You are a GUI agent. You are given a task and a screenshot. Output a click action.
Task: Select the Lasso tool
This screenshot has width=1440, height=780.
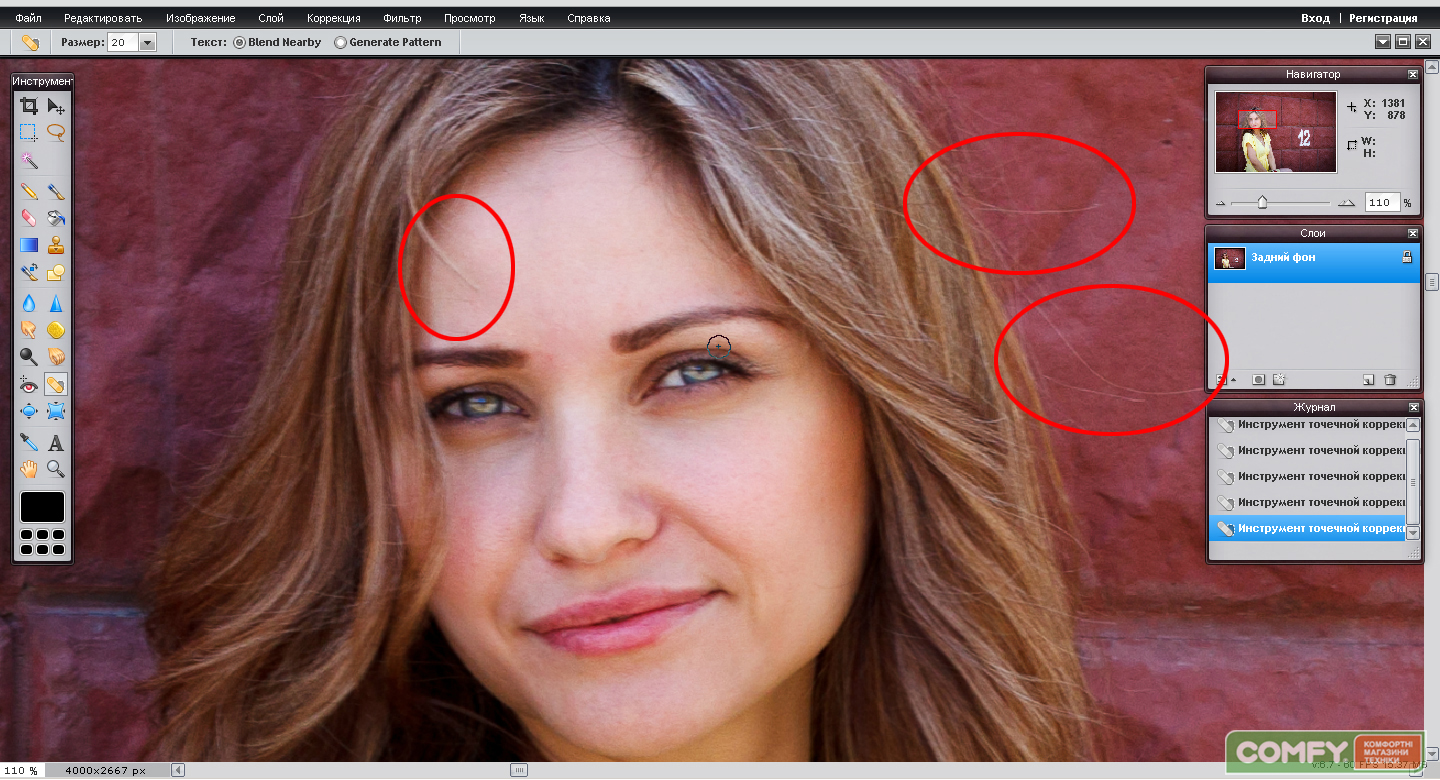pyautogui.click(x=56, y=131)
